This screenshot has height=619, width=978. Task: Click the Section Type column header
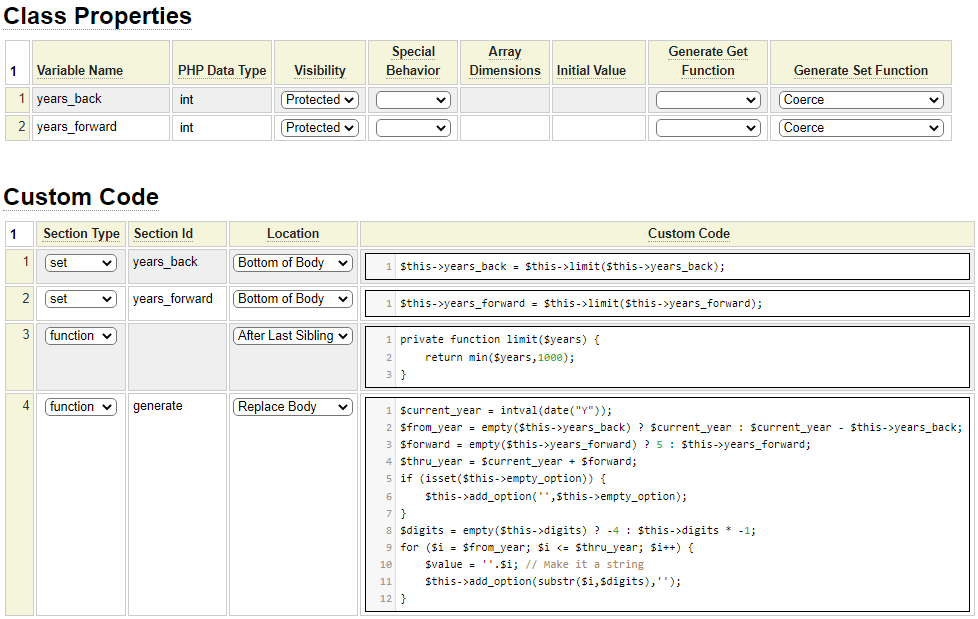81,234
